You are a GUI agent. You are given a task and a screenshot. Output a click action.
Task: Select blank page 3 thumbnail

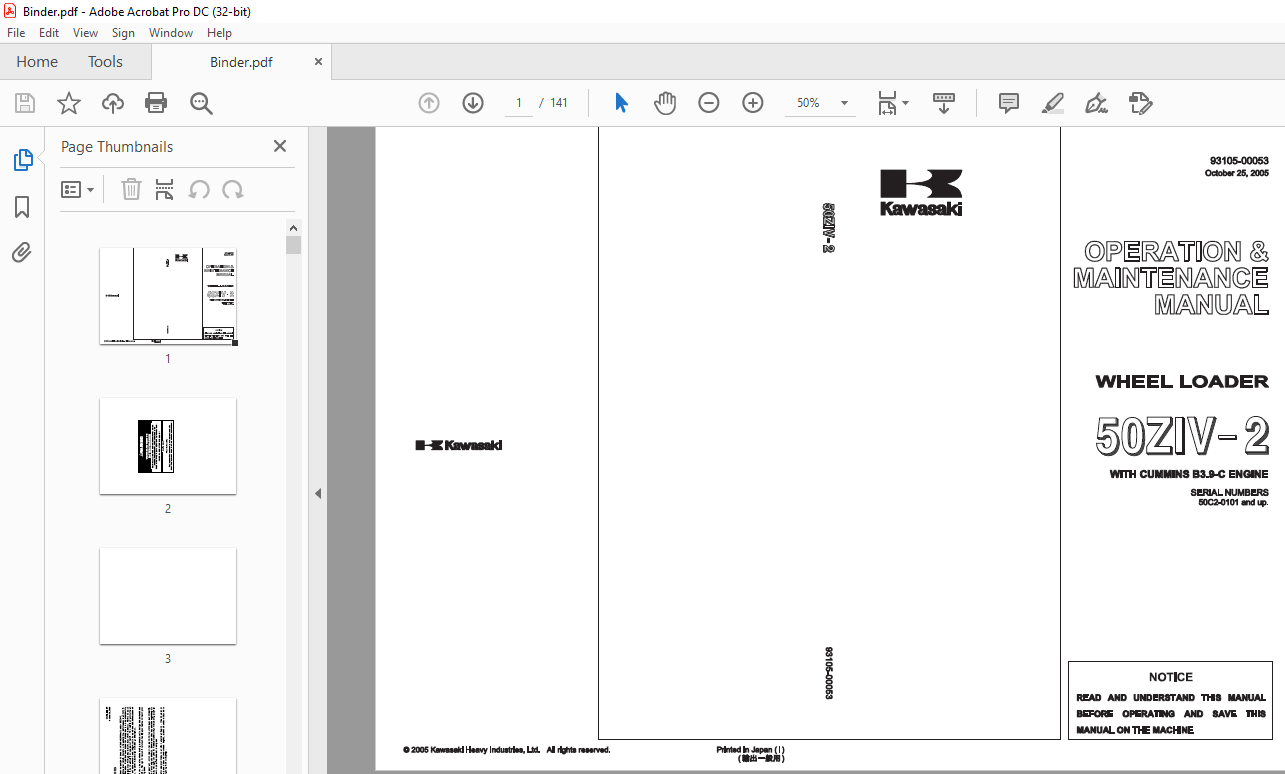point(168,596)
